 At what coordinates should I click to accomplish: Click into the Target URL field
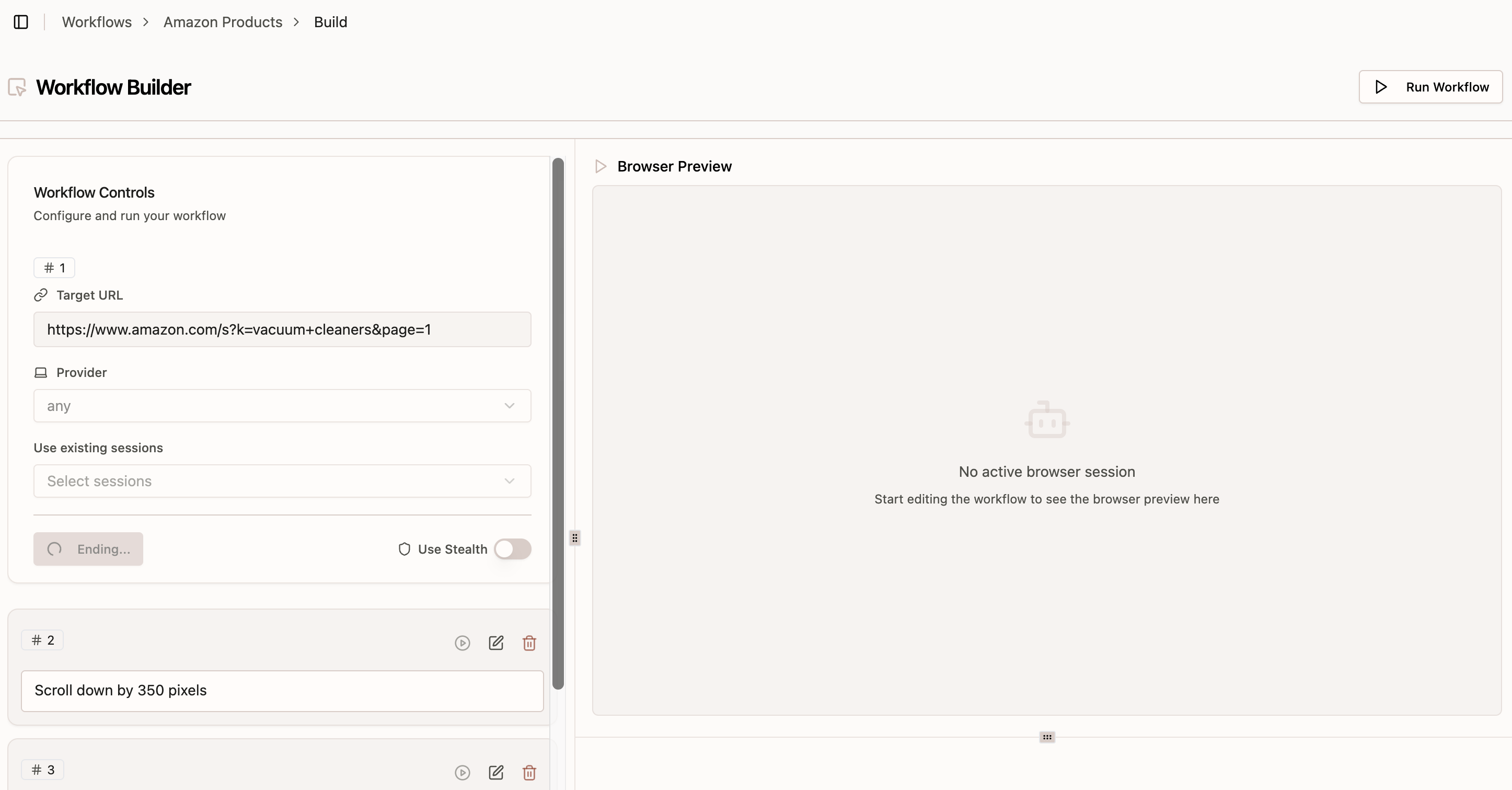282,329
